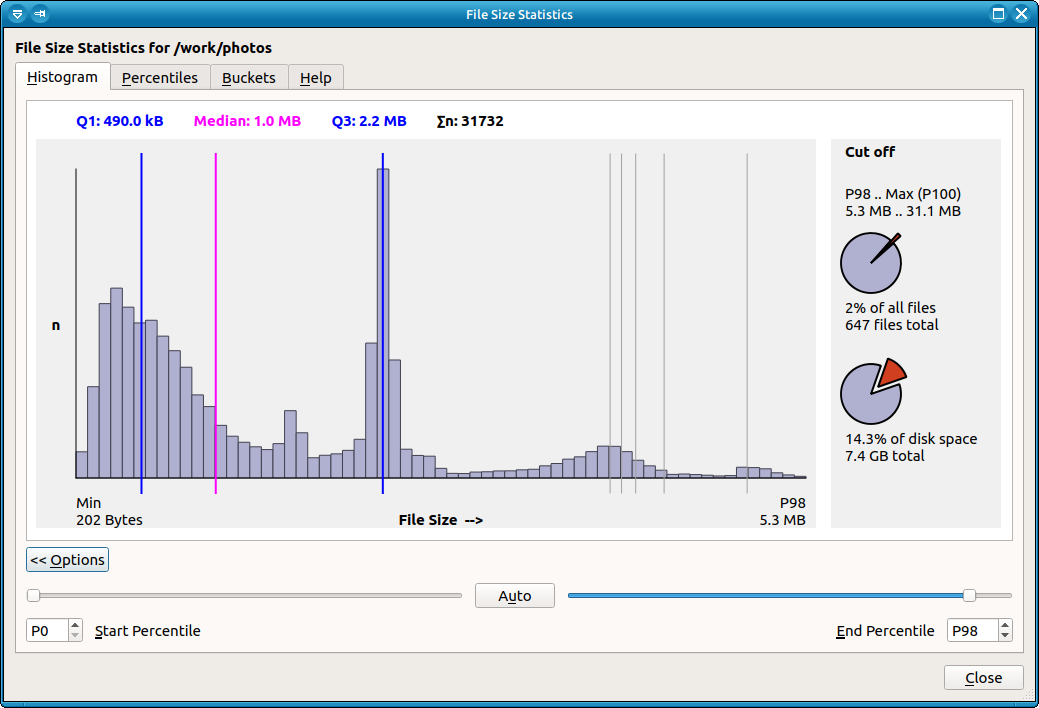Switch to the Percentiles tab

(160, 78)
